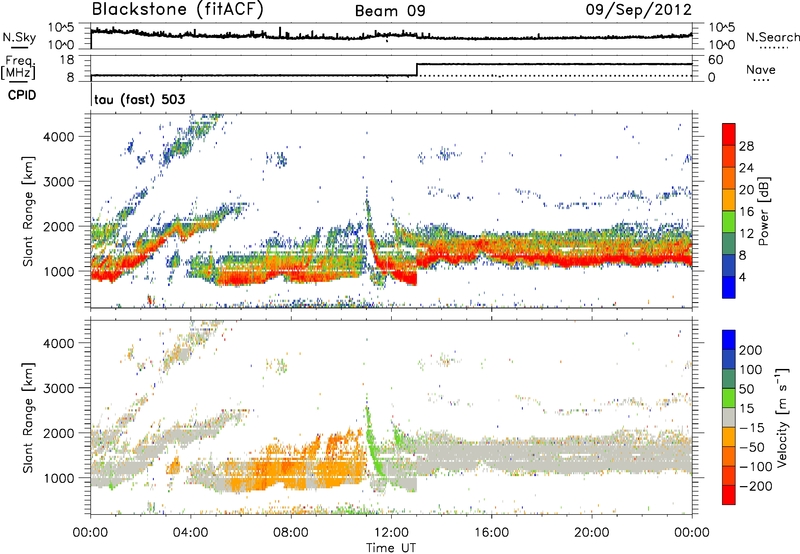
Task: Select the "60" Nave axis tick
Action: click(715, 60)
